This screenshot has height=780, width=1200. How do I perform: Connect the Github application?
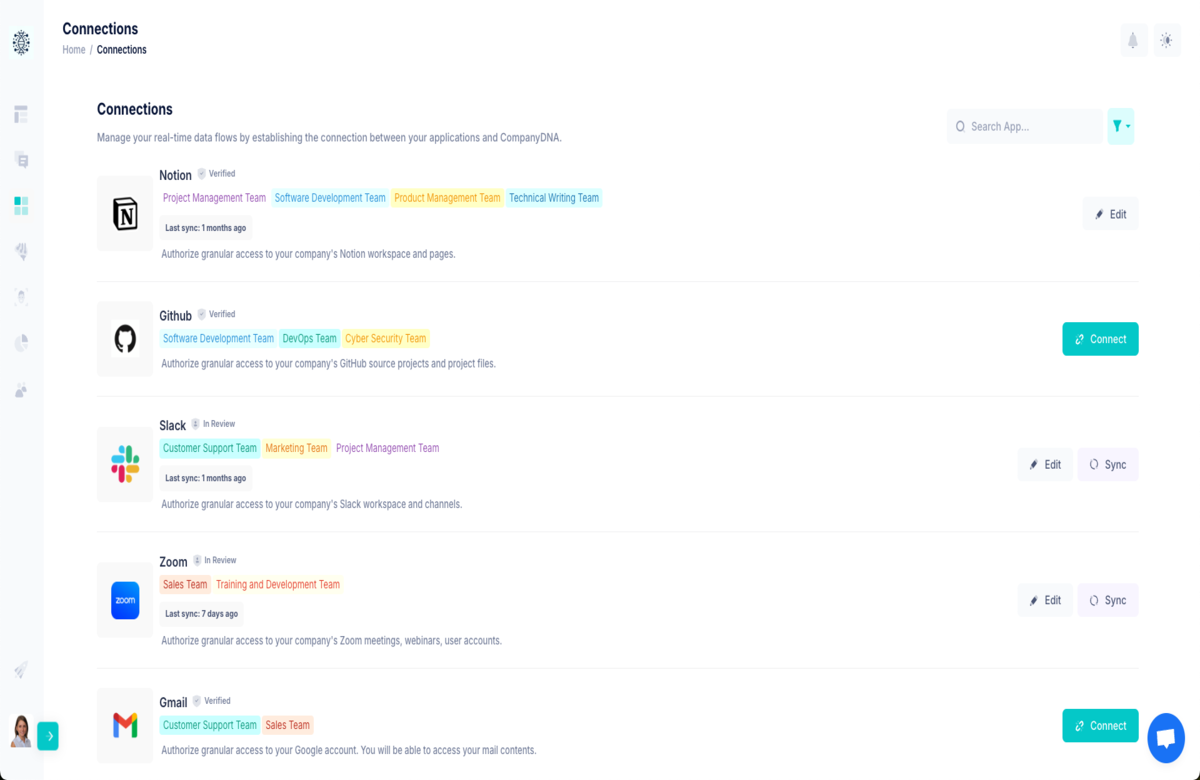point(1100,339)
